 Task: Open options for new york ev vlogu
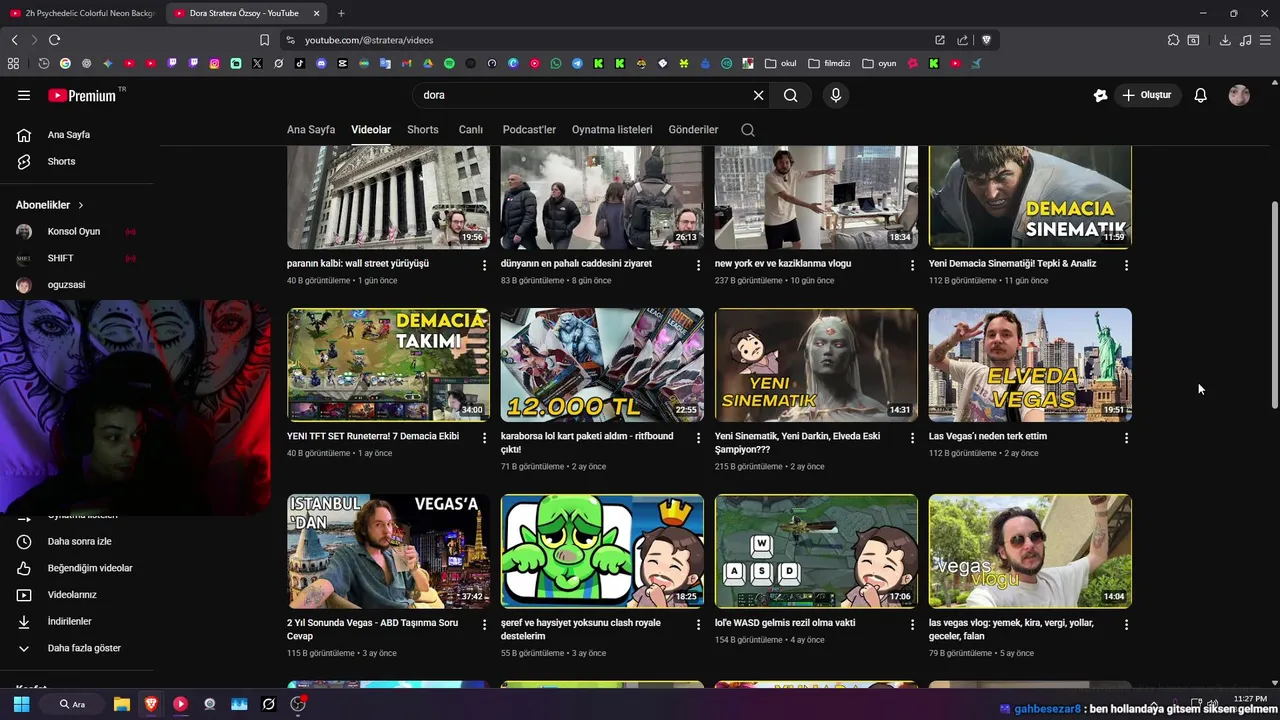911,265
